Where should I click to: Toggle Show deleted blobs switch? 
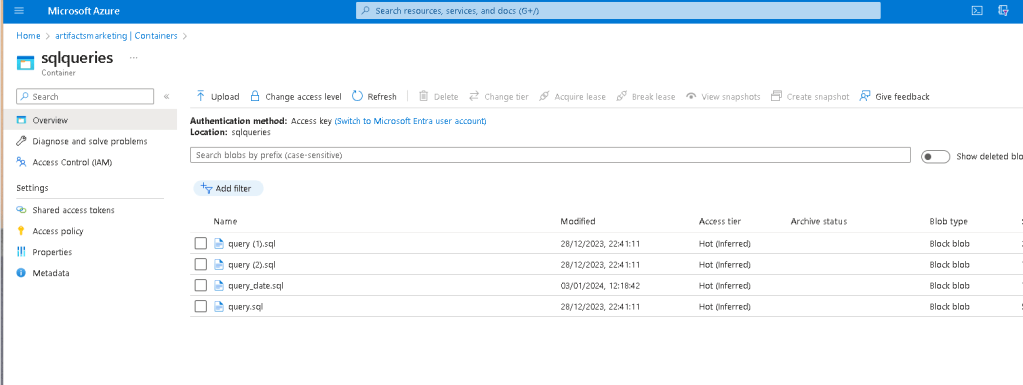935,157
